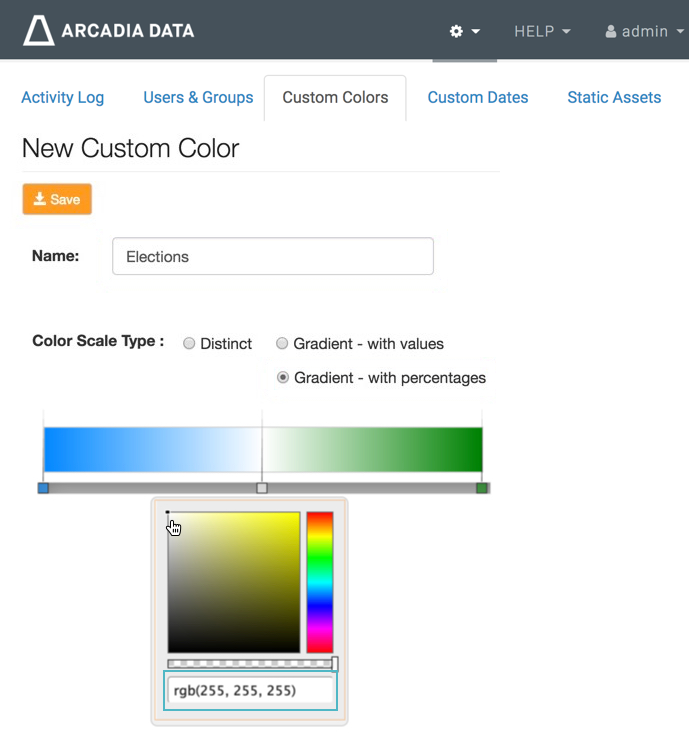Expand the HELP dropdown menu
Viewport: 689px width, 733px height.
click(542, 31)
